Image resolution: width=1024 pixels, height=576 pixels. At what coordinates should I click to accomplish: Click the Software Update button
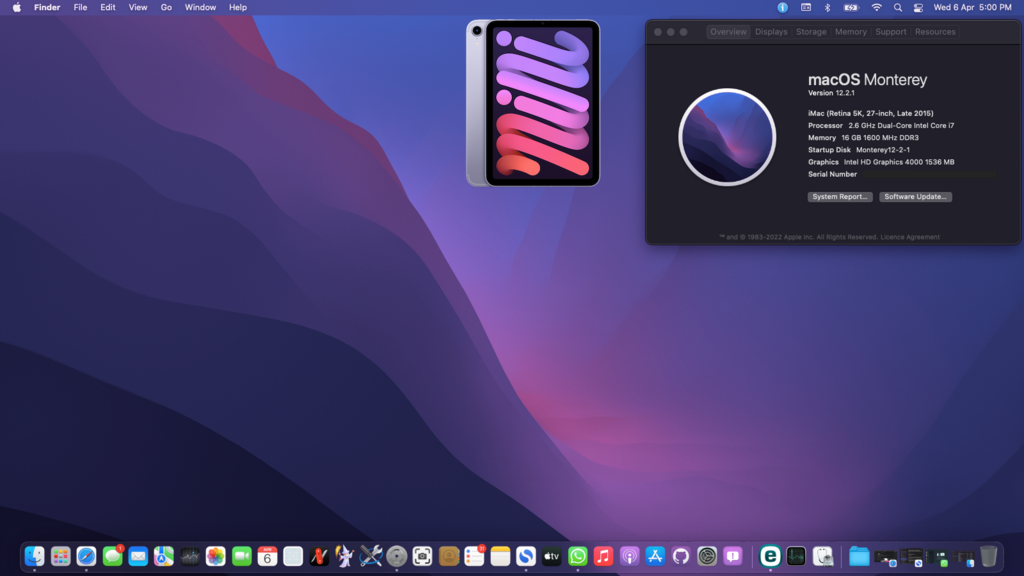(915, 197)
